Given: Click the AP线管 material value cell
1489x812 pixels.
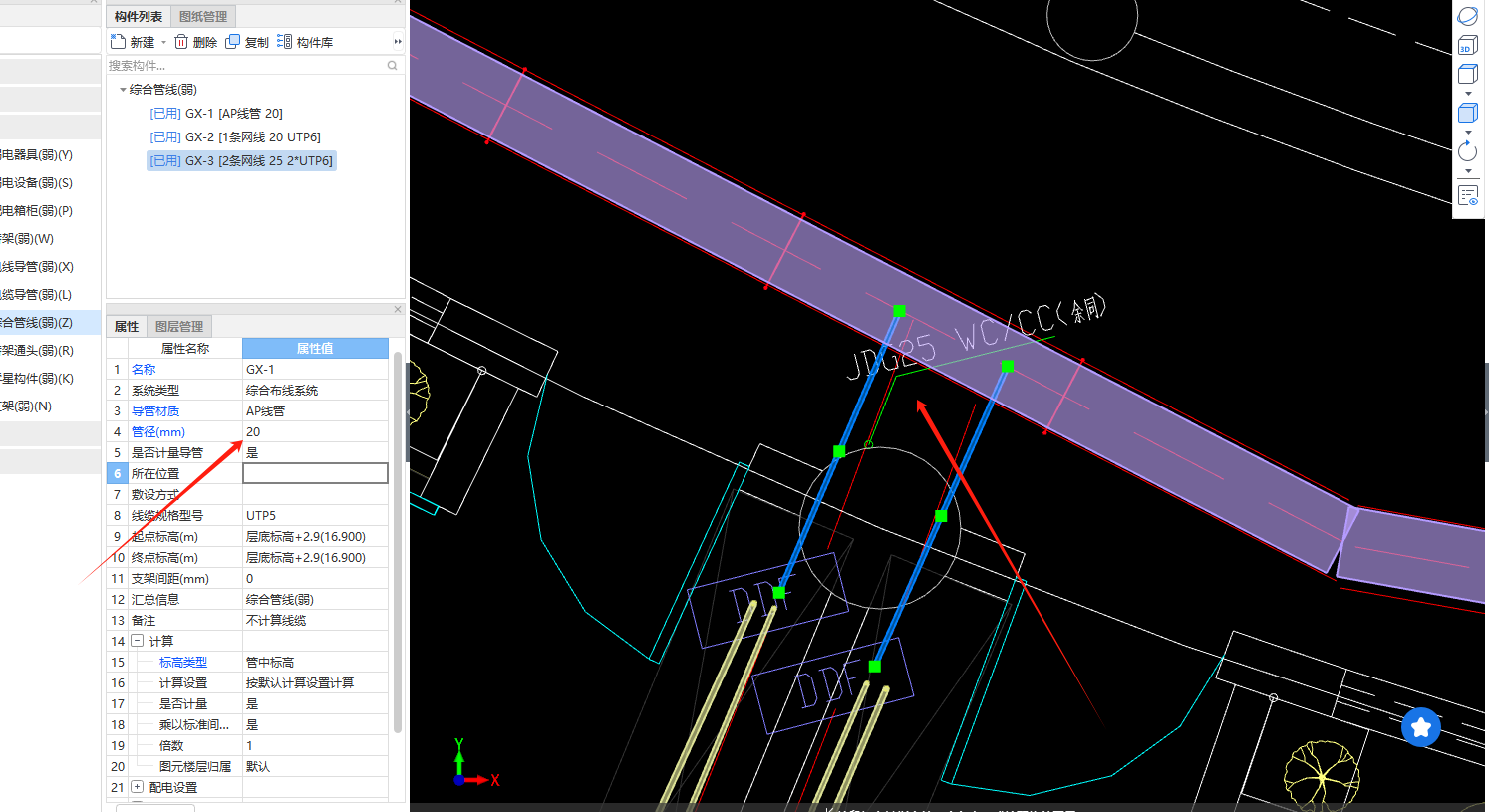Looking at the screenshot, I should pyautogui.click(x=315, y=410).
